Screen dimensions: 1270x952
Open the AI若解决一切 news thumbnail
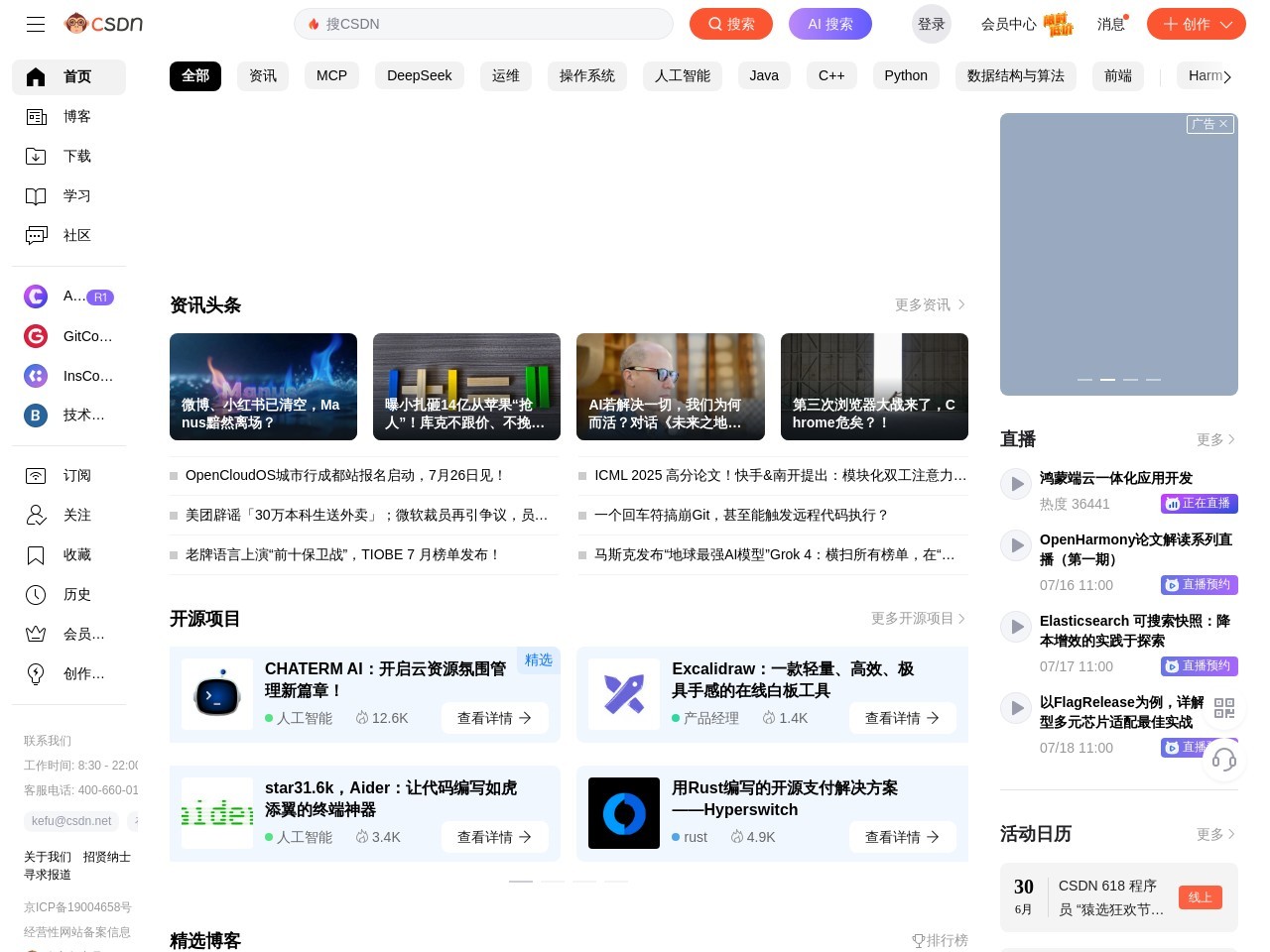(671, 387)
